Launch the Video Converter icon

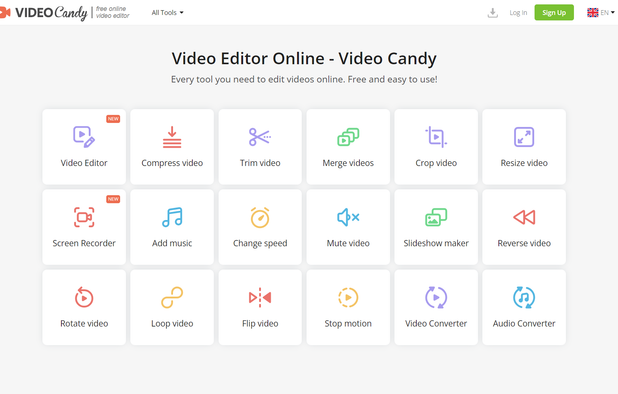tap(436, 297)
